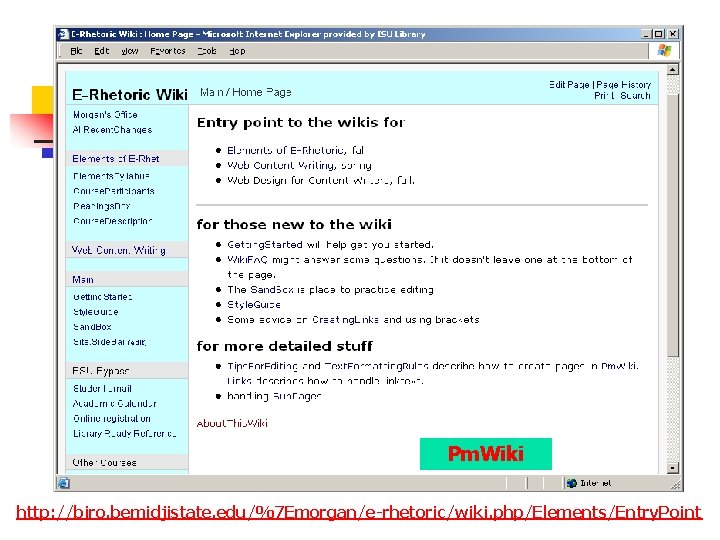Open the Favorites menu

click(168, 51)
